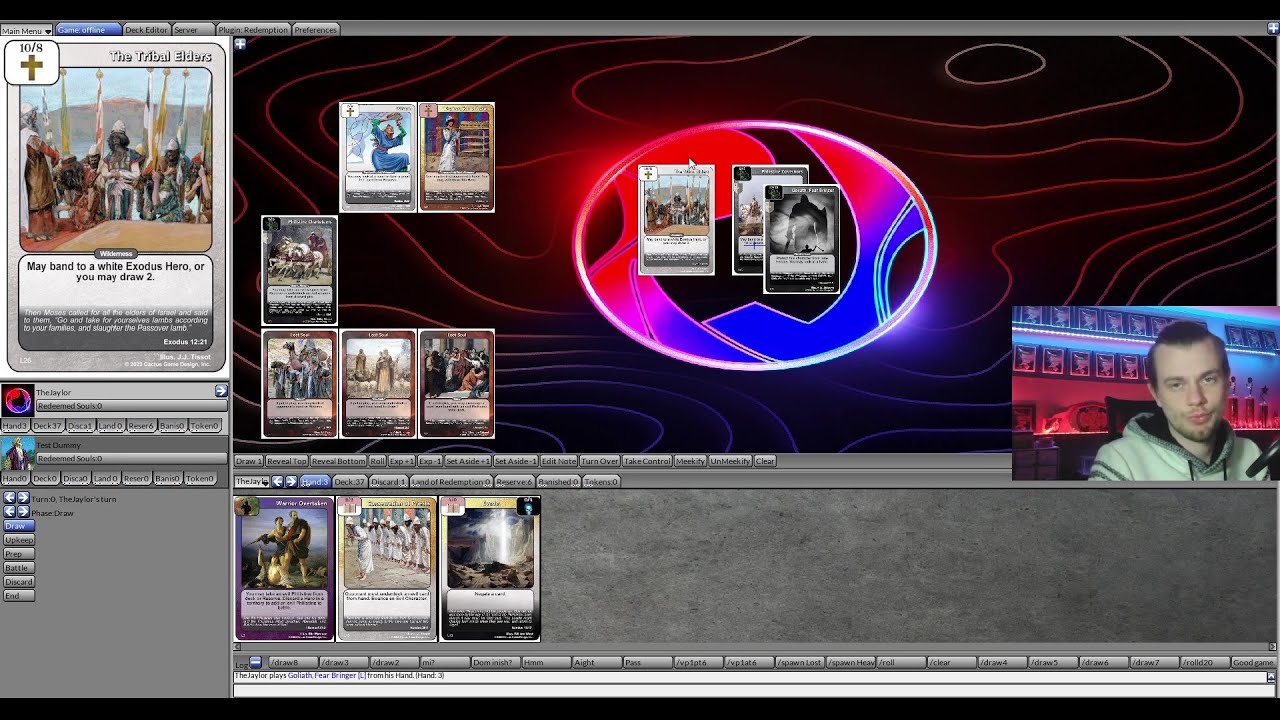Open the Deck Editor tab

tap(146, 30)
